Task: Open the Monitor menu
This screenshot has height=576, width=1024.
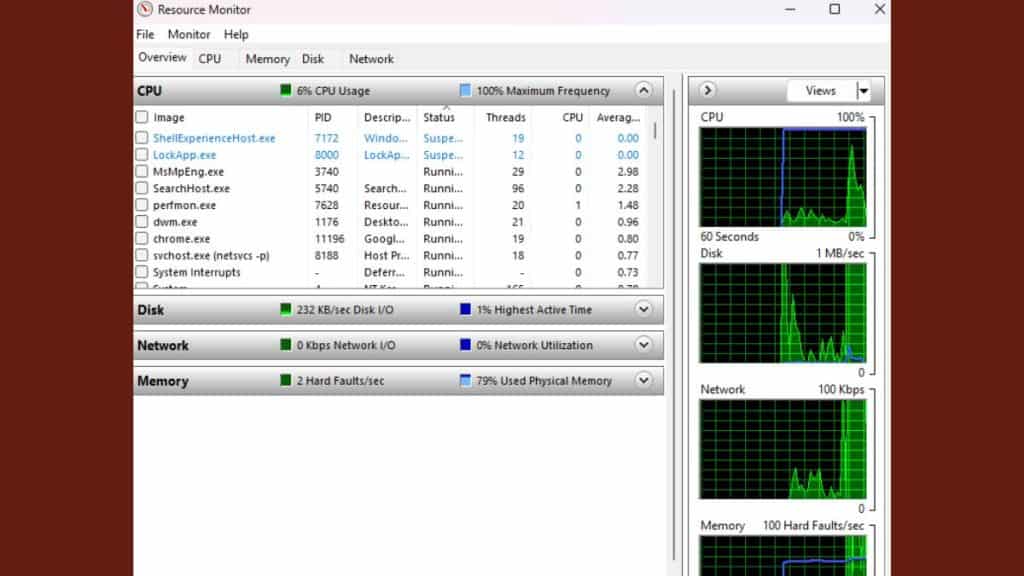Action: pos(189,34)
